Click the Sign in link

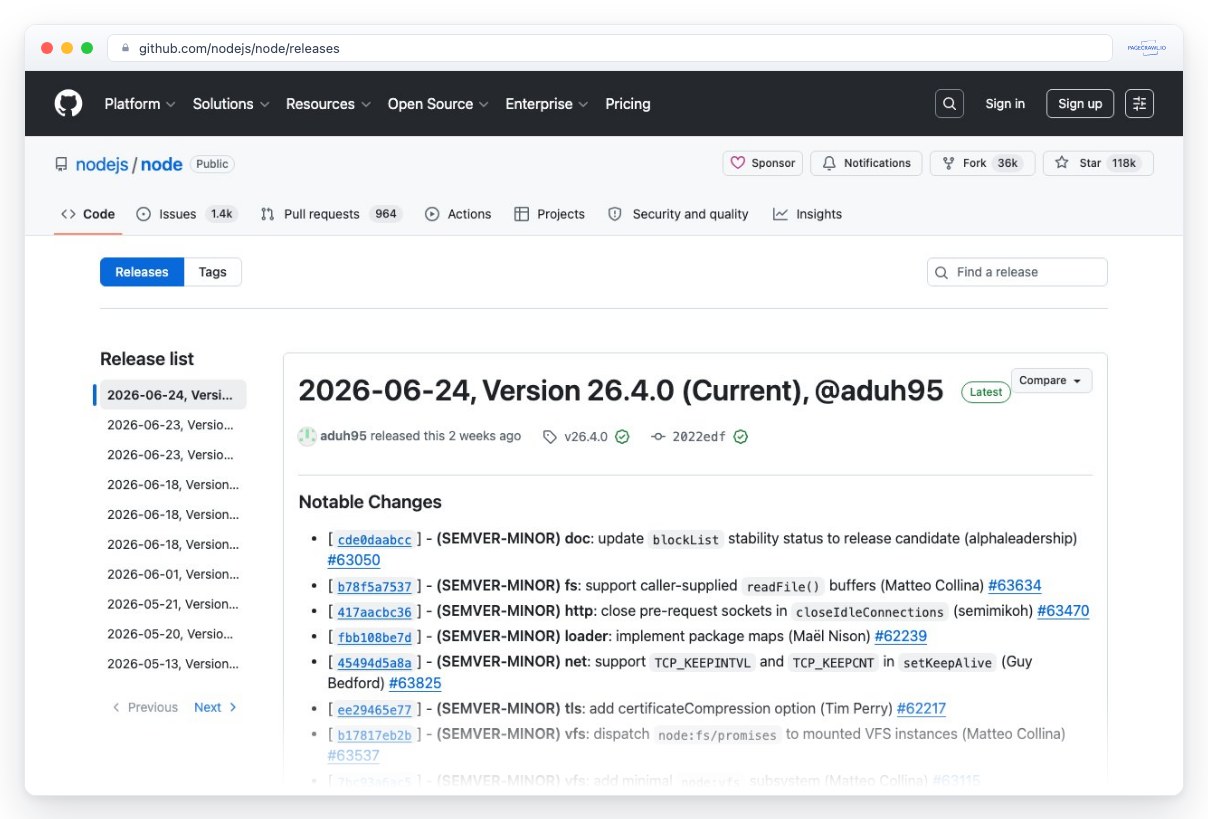(x=1005, y=104)
